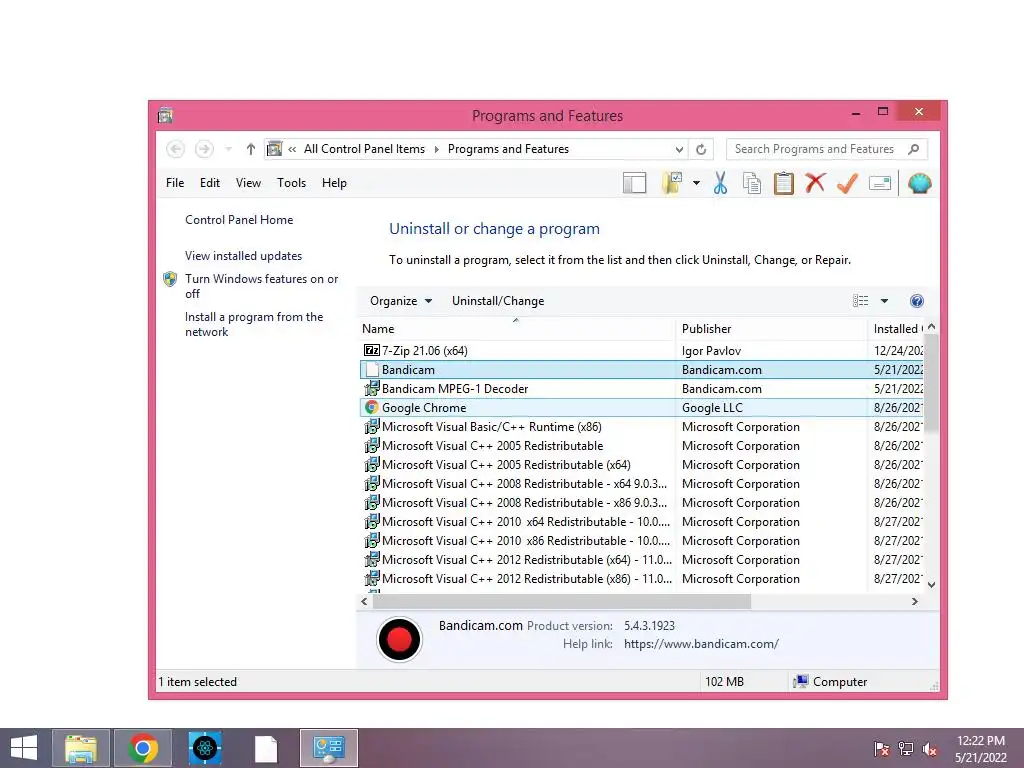Open the Edit menu
Image resolution: width=1024 pixels, height=768 pixels.
pos(210,183)
